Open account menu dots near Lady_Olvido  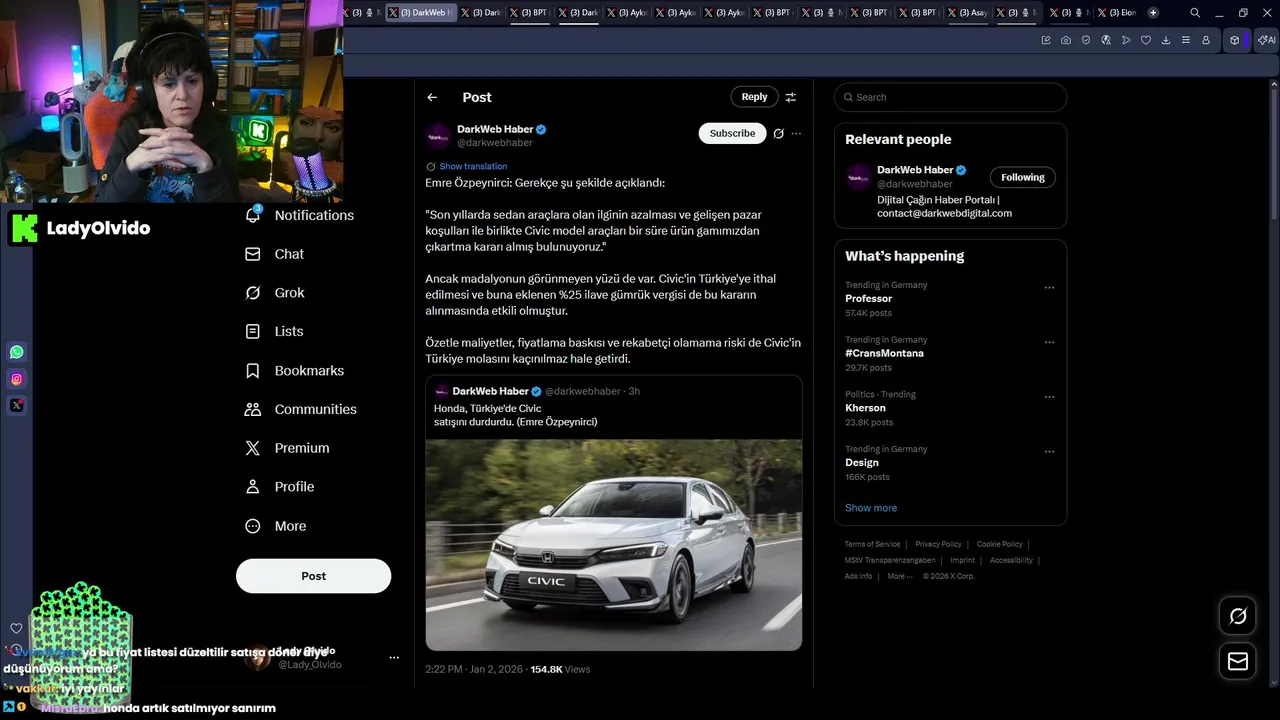pyautogui.click(x=394, y=658)
